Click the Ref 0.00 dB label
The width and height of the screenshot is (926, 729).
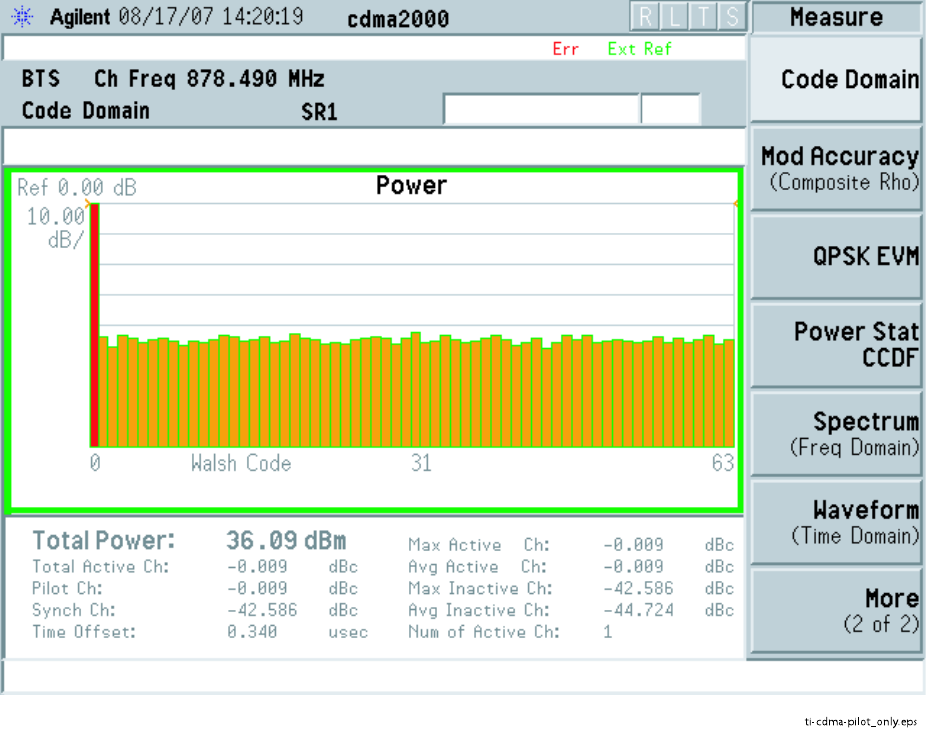(77, 188)
